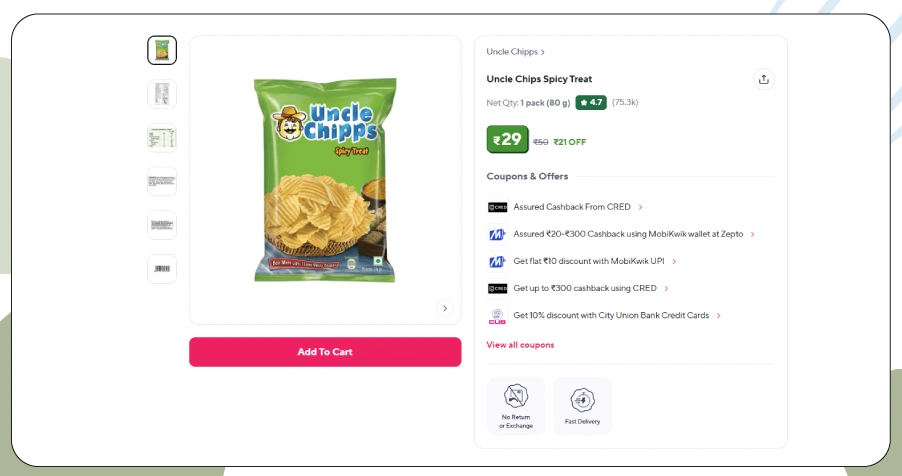Viewport: 902px width, 476px height.
Task: Select the second thumbnail showing pack back
Action: click(162, 94)
